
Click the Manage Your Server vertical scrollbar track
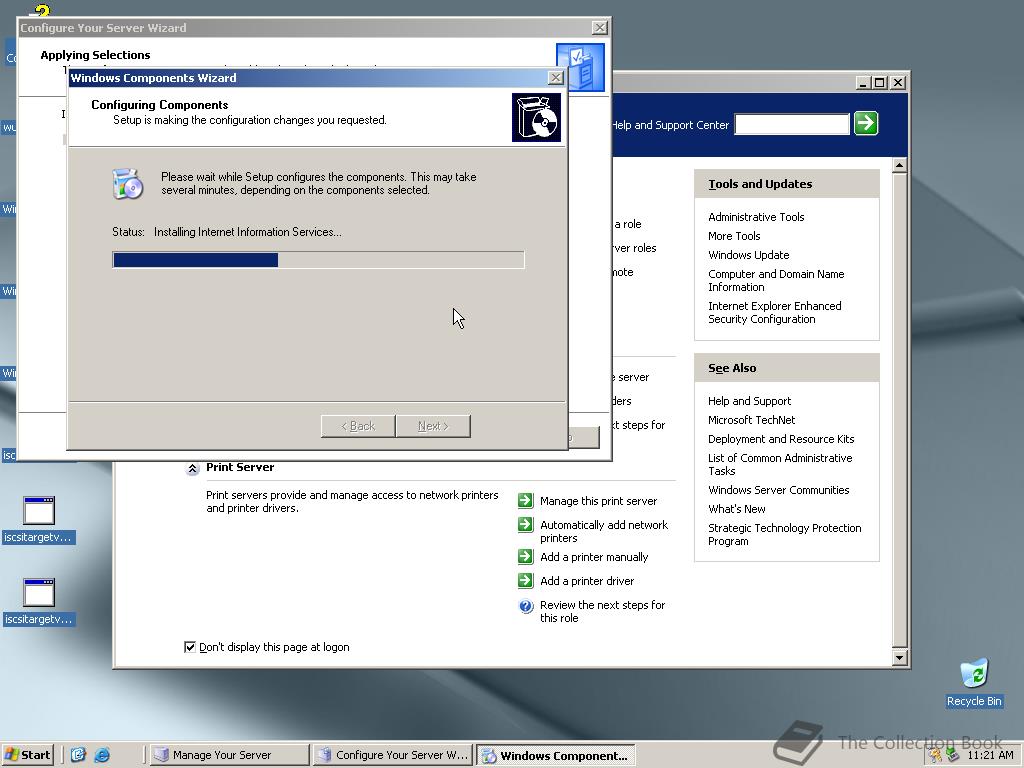point(899,411)
